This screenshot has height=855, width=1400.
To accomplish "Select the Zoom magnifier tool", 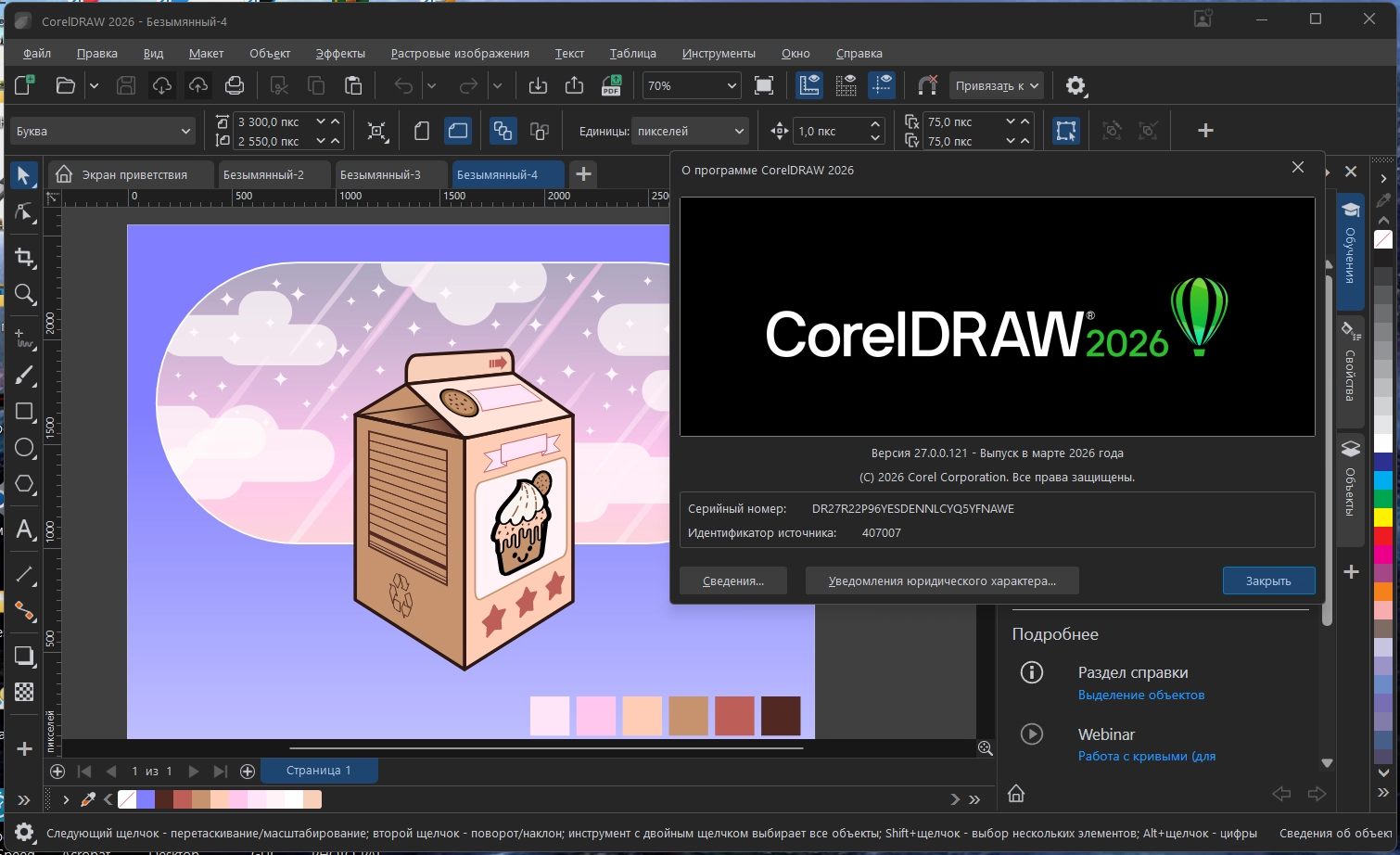I will tap(25, 295).
